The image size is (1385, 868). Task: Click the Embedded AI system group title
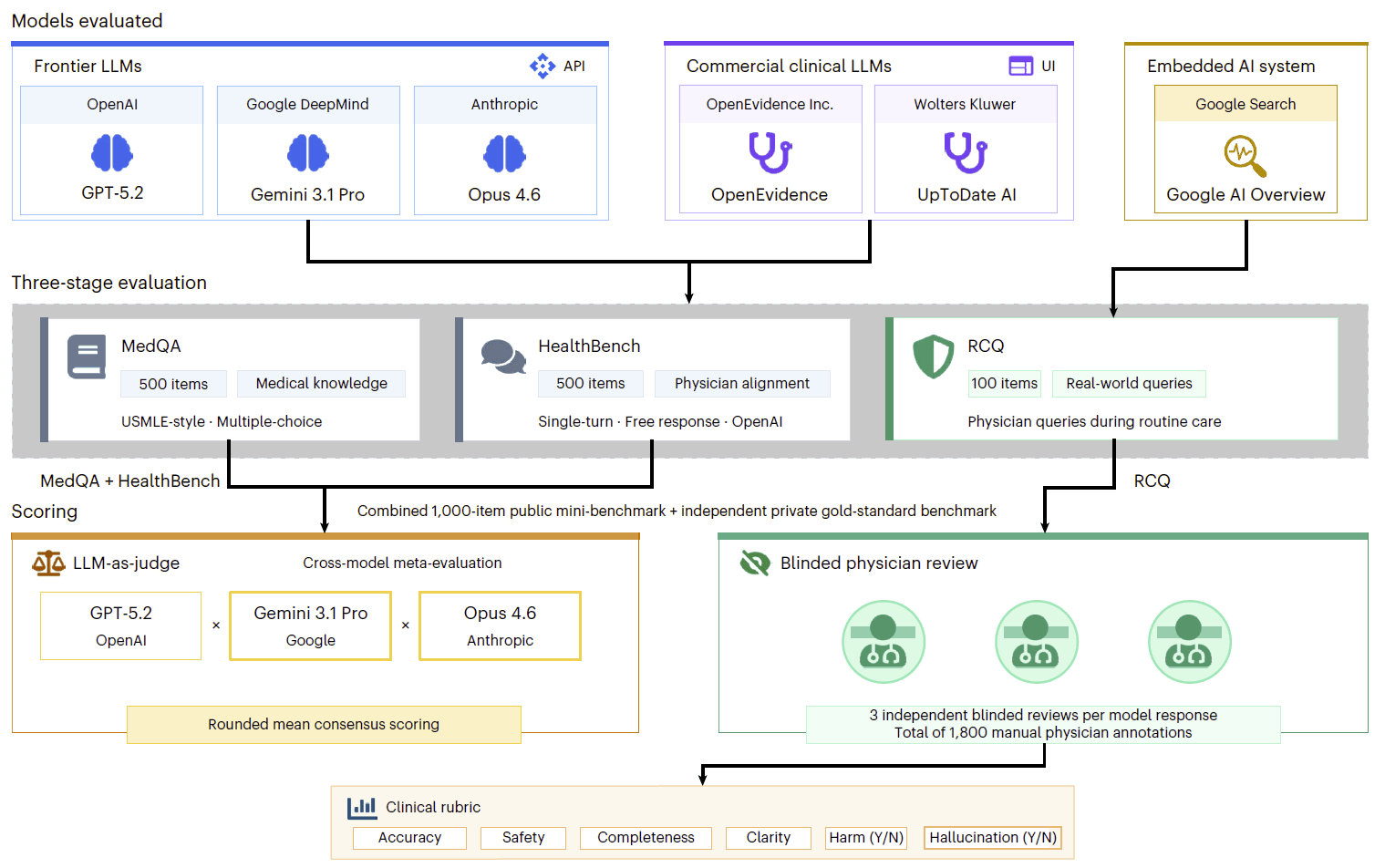point(1231,67)
